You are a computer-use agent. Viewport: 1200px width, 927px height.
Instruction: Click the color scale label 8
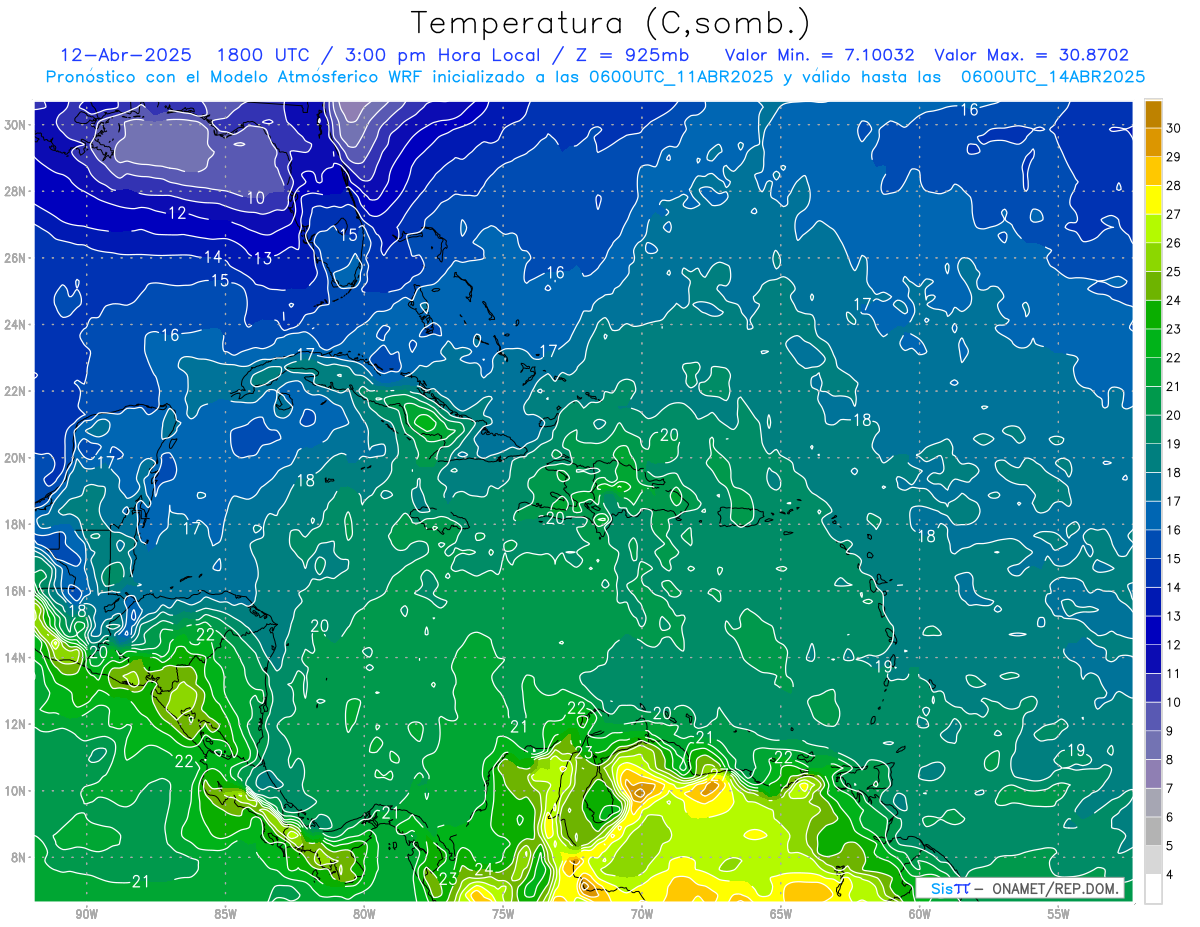[1170, 760]
